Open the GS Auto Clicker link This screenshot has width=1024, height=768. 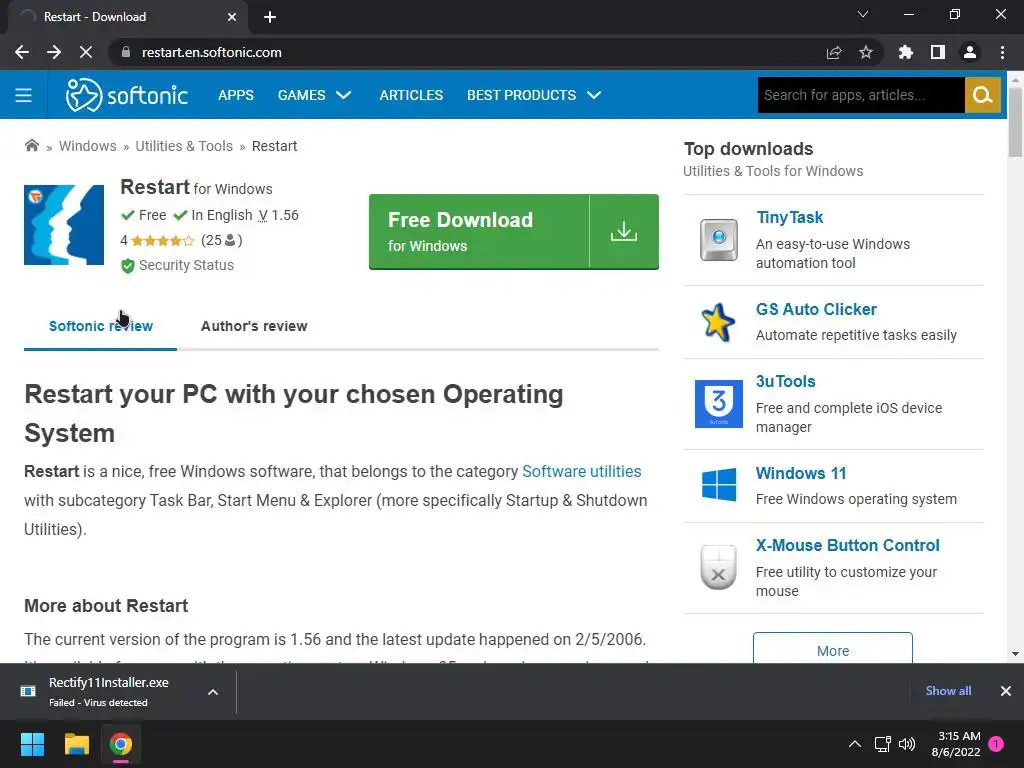pyautogui.click(x=816, y=309)
